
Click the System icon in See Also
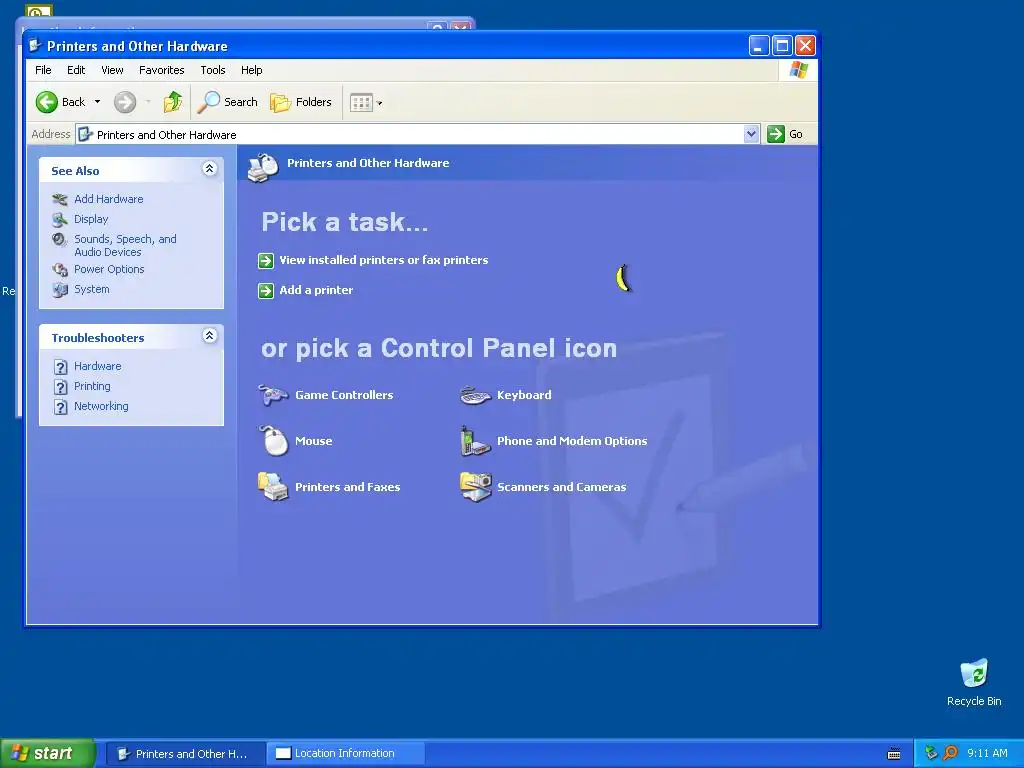click(60, 289)
